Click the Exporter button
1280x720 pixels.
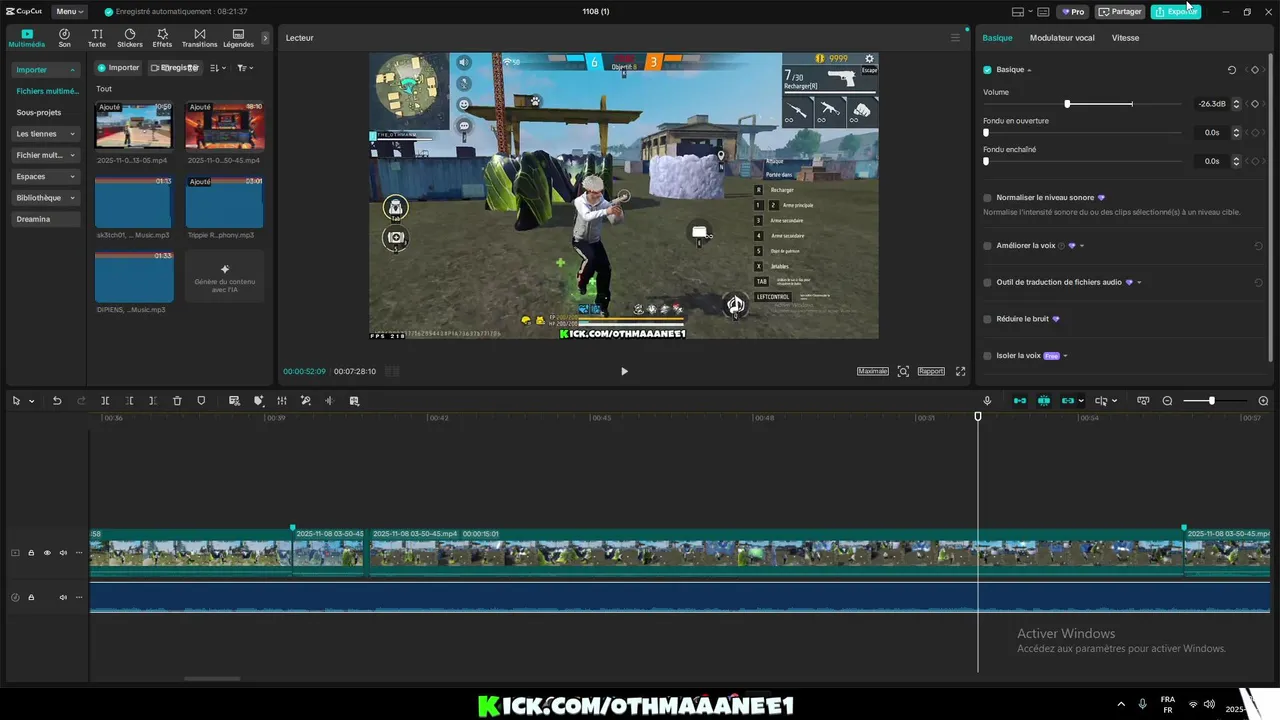click(x=1175, y=12)
